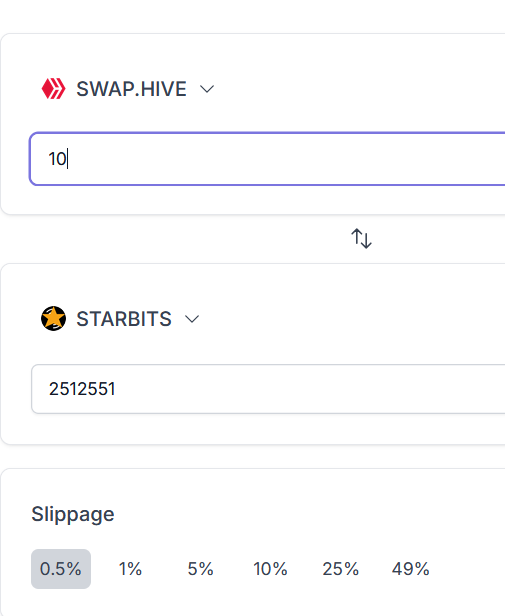This screenshot has width=505, height=616.
Task: Expand the SWAP.HIVE token chevron
Action: pyautogui.click(x=207, y=89)
